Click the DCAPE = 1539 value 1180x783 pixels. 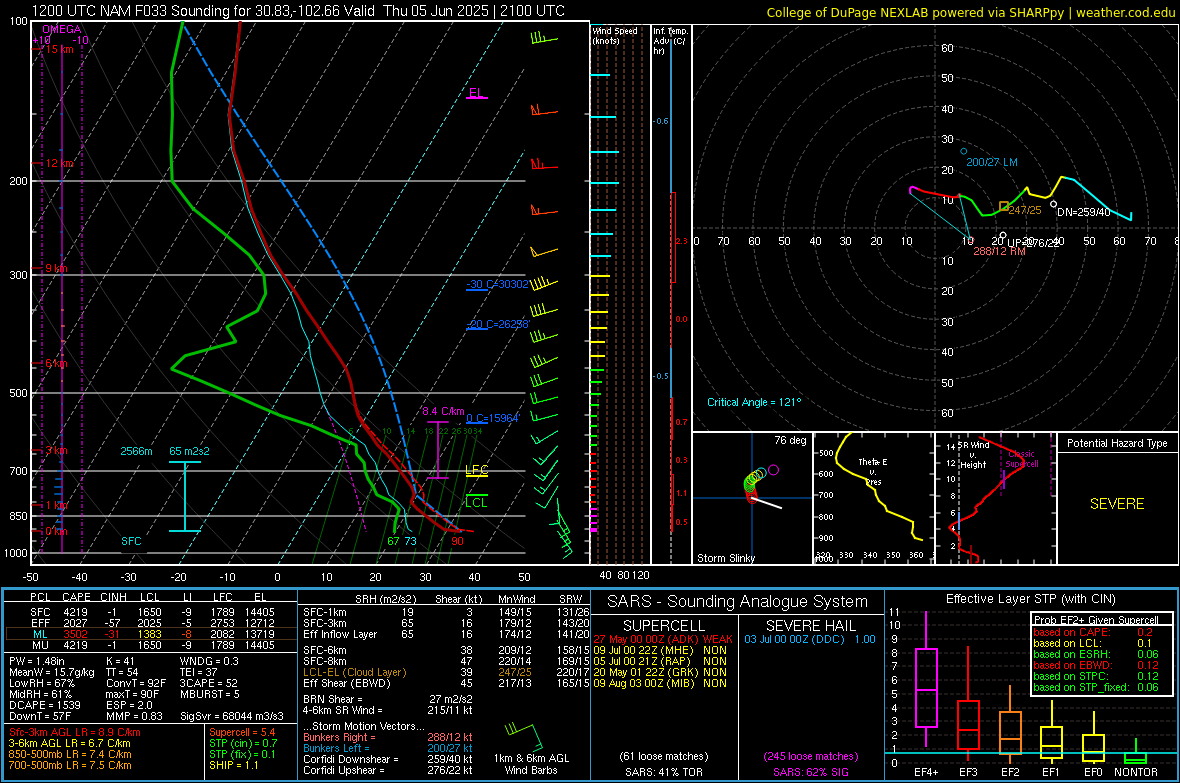(x=44, y=705)
